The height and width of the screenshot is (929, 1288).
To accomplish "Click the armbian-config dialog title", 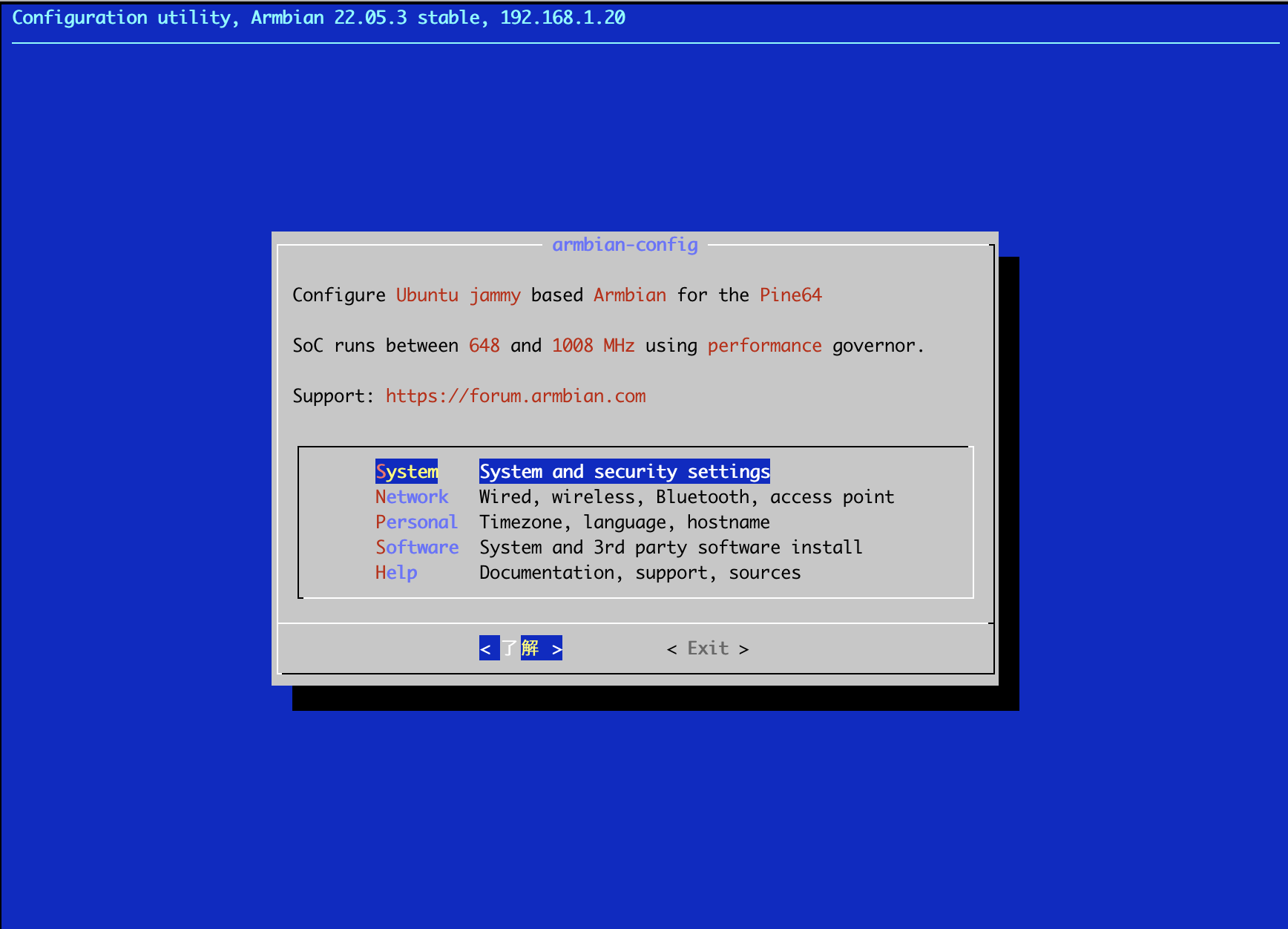I will [625, 245].
